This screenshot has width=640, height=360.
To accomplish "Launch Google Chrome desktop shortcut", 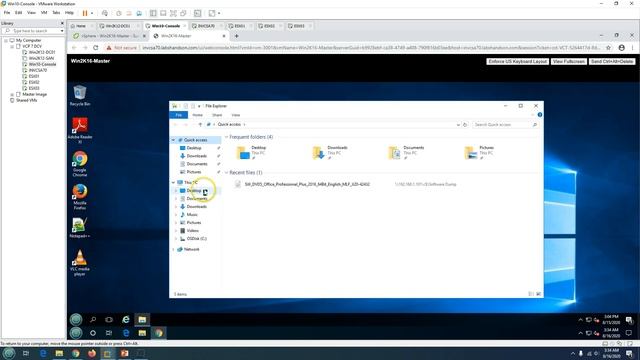I will coord(80,163).
